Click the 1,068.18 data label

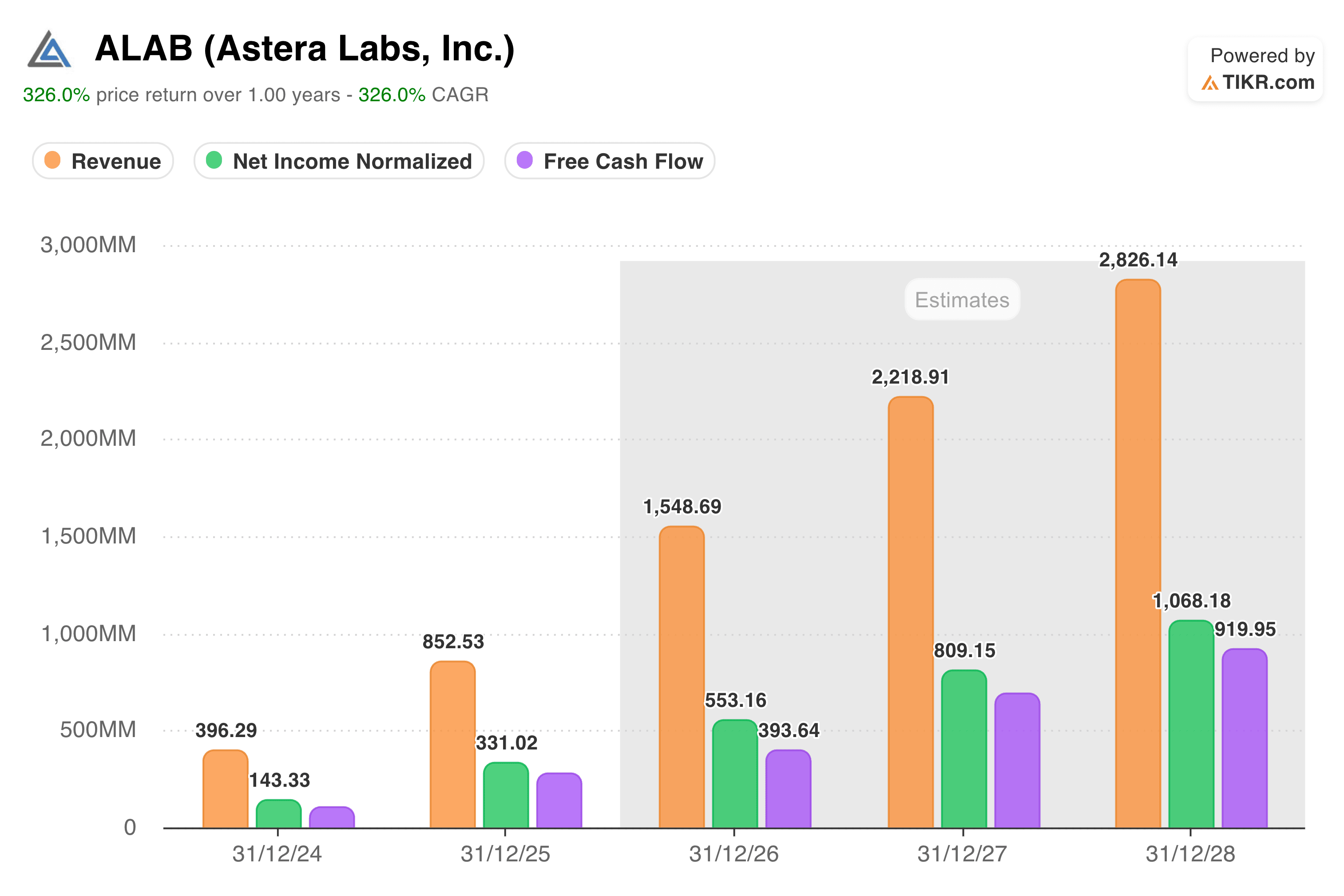click(1191, 602)
